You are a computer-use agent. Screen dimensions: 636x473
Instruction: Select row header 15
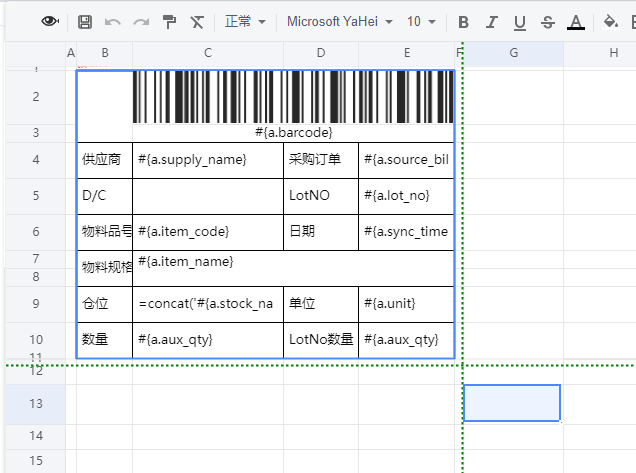(36, 461)
